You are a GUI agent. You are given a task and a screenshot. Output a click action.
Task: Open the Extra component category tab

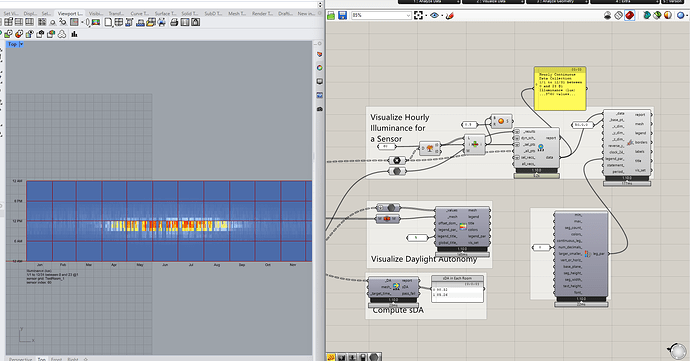624,2
